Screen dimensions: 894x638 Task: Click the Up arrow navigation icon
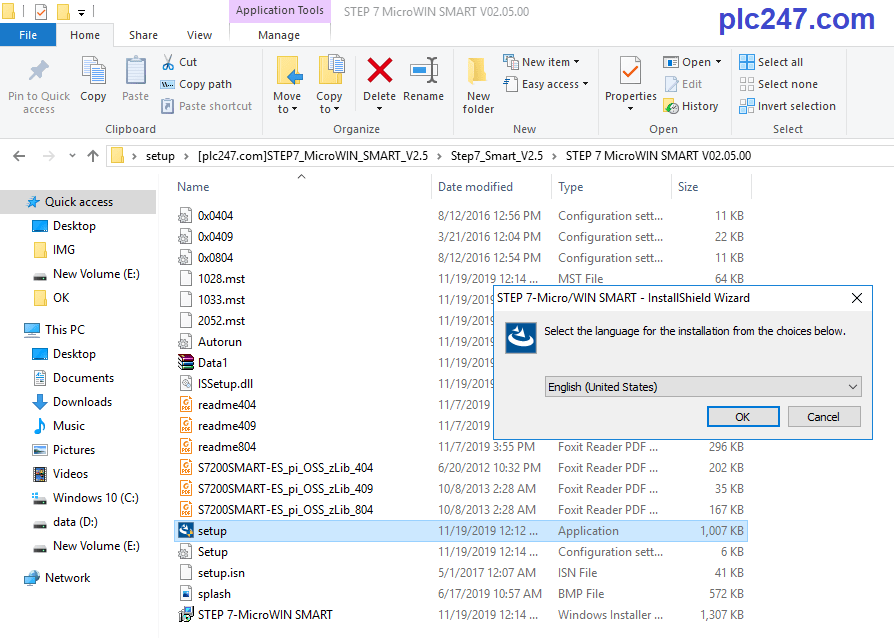pyautogui.click(x=93, y=156)
